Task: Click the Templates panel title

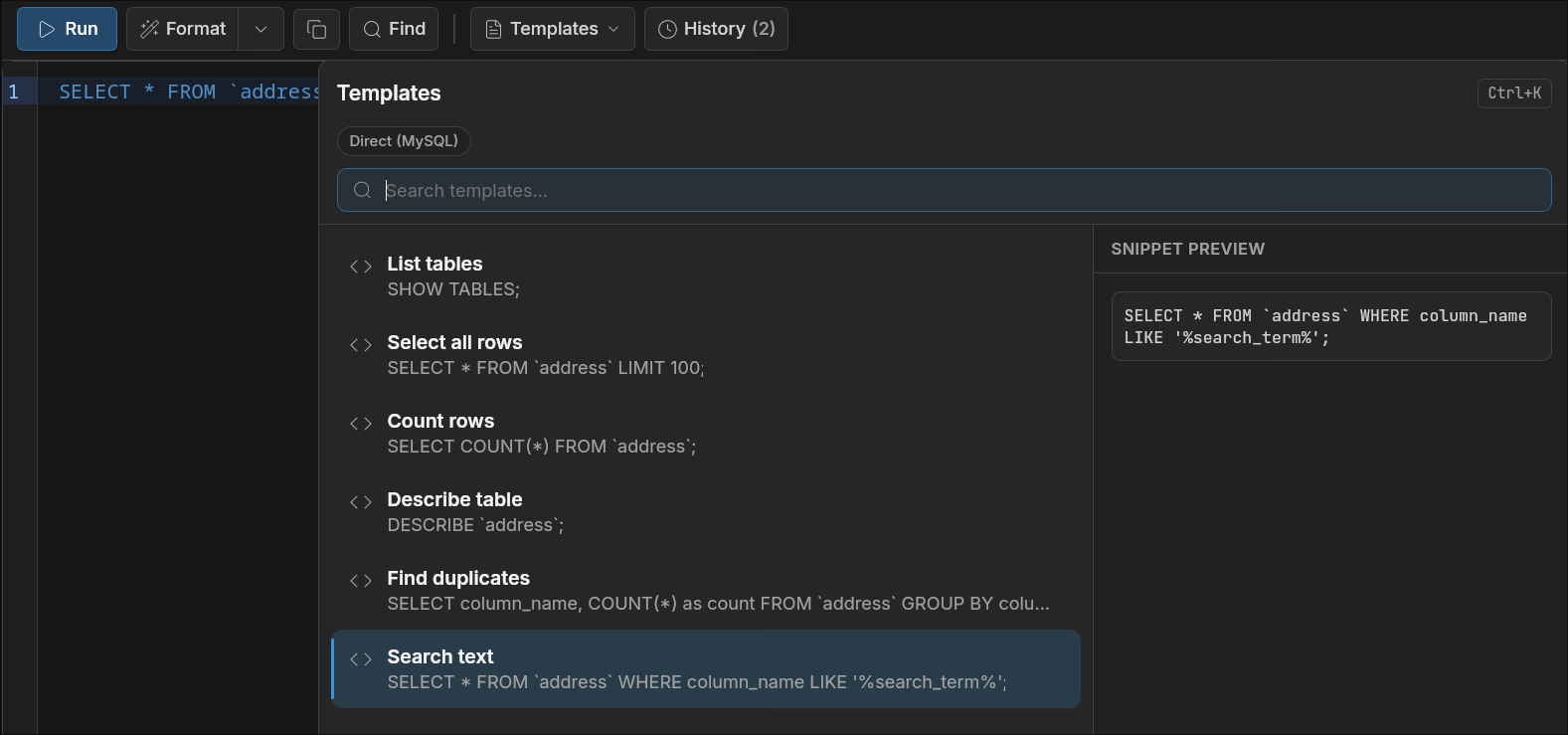Action: pyautogui.click(x=389, y=92)
